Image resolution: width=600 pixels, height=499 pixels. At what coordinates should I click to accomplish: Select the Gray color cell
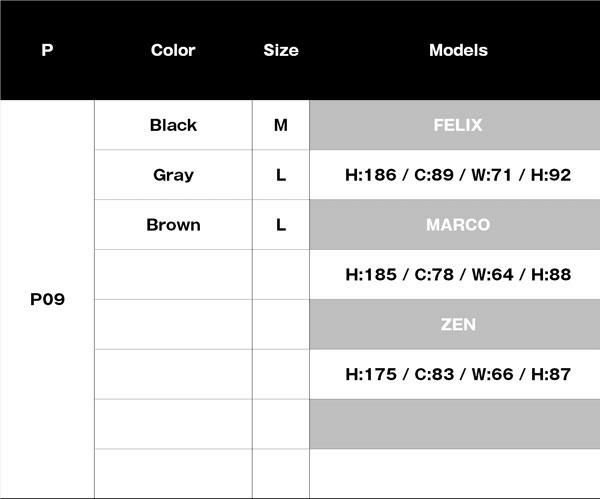173,175
